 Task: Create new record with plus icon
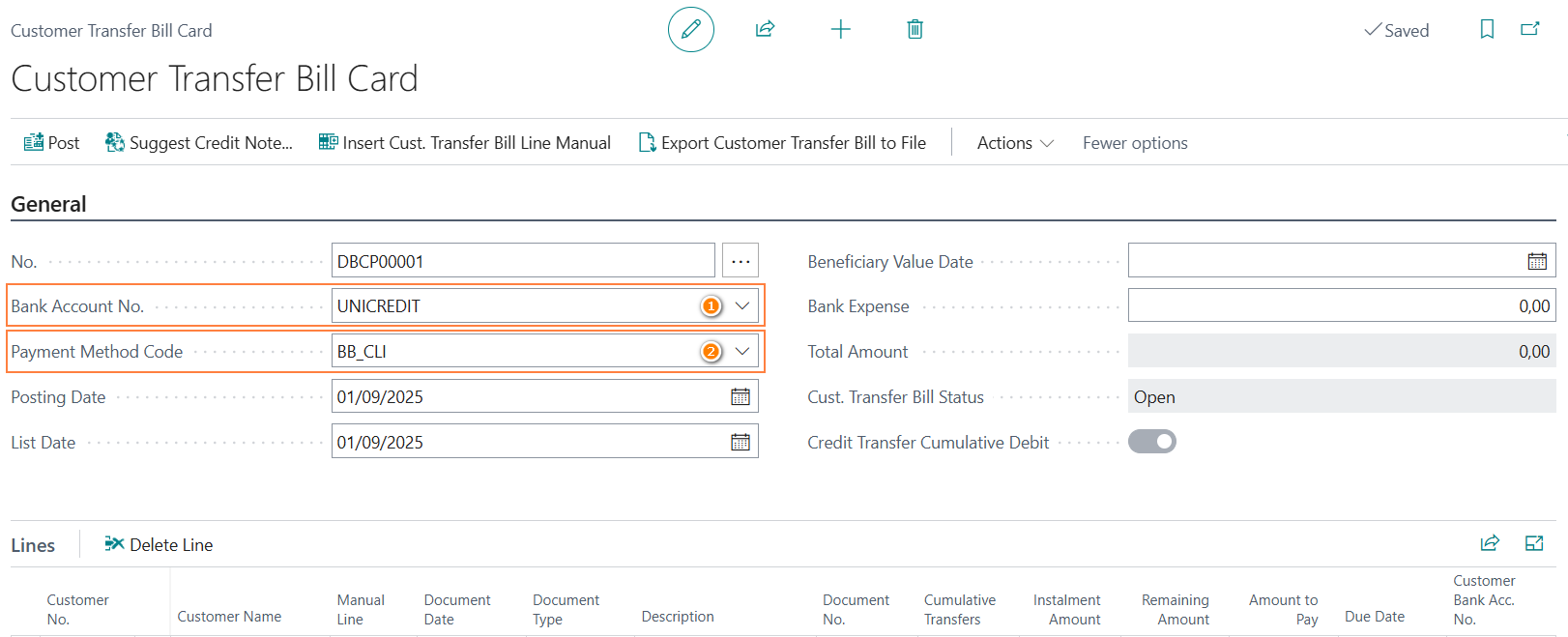840,29
